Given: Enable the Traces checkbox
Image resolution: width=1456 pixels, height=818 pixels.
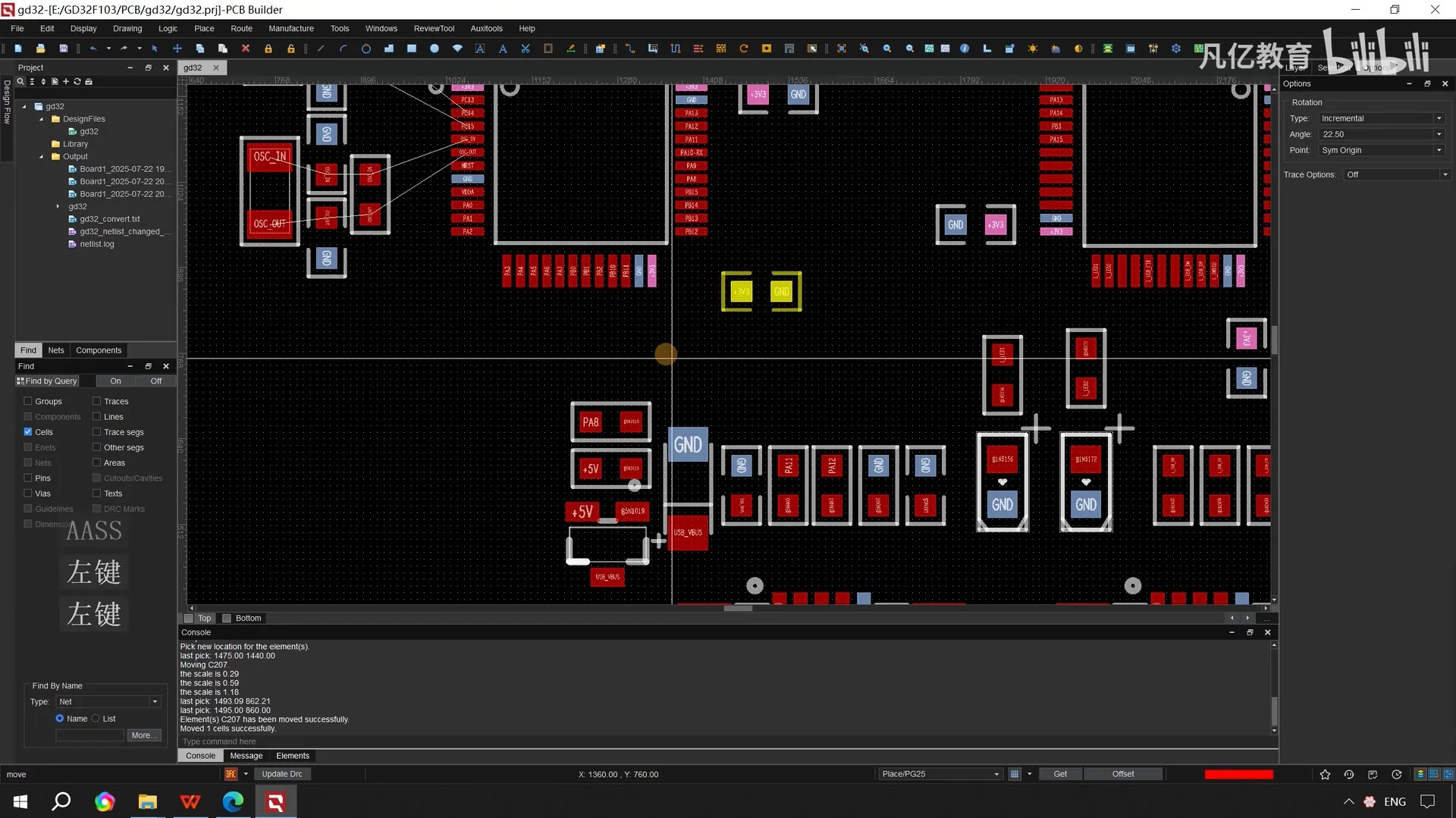Looking at the screenshot, I should tap(96, 401).
